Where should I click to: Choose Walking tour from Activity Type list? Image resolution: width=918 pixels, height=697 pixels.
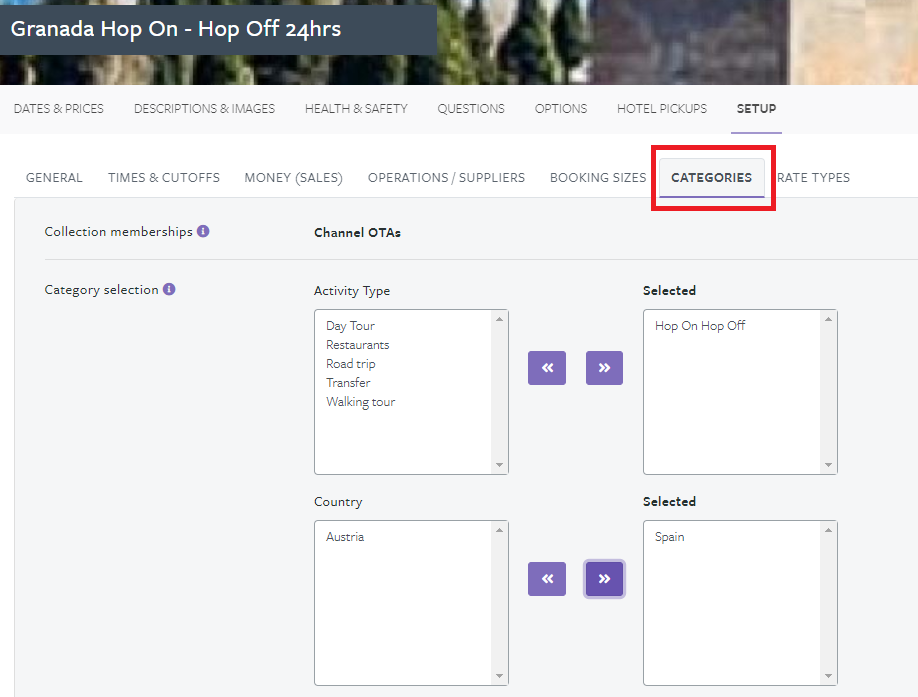[360, 402]
